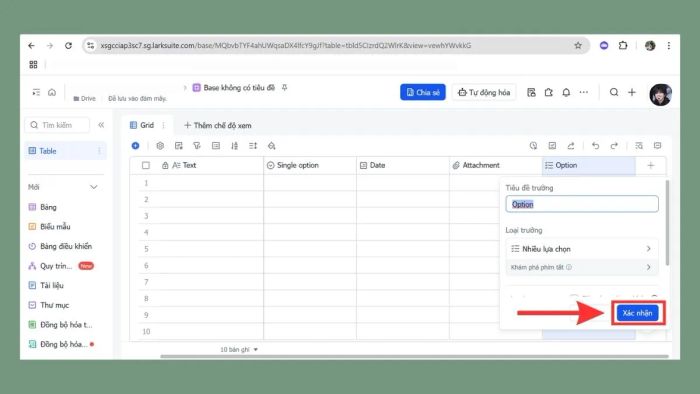Bookmark the page with star icon
Viewport: 700px width, 394px height.
click(578, 46)
